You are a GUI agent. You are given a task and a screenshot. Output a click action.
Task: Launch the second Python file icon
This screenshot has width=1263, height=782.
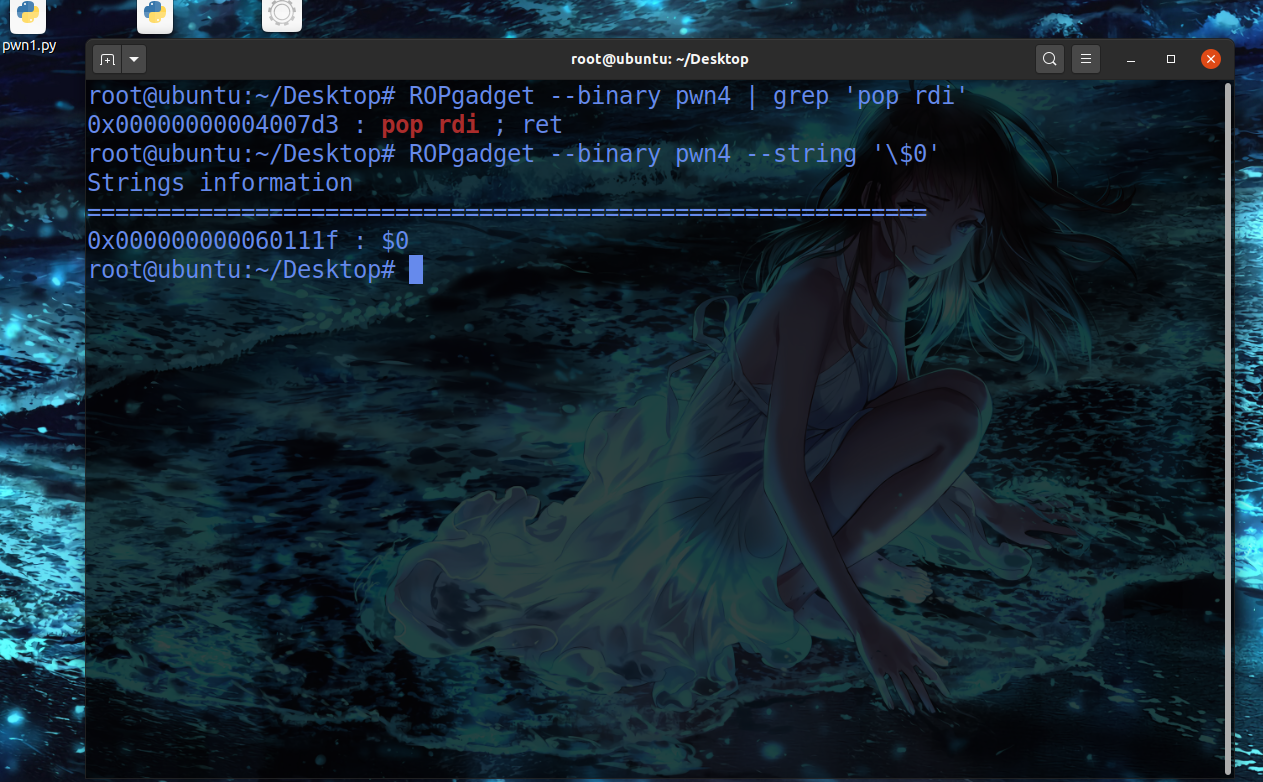(154, 15)
